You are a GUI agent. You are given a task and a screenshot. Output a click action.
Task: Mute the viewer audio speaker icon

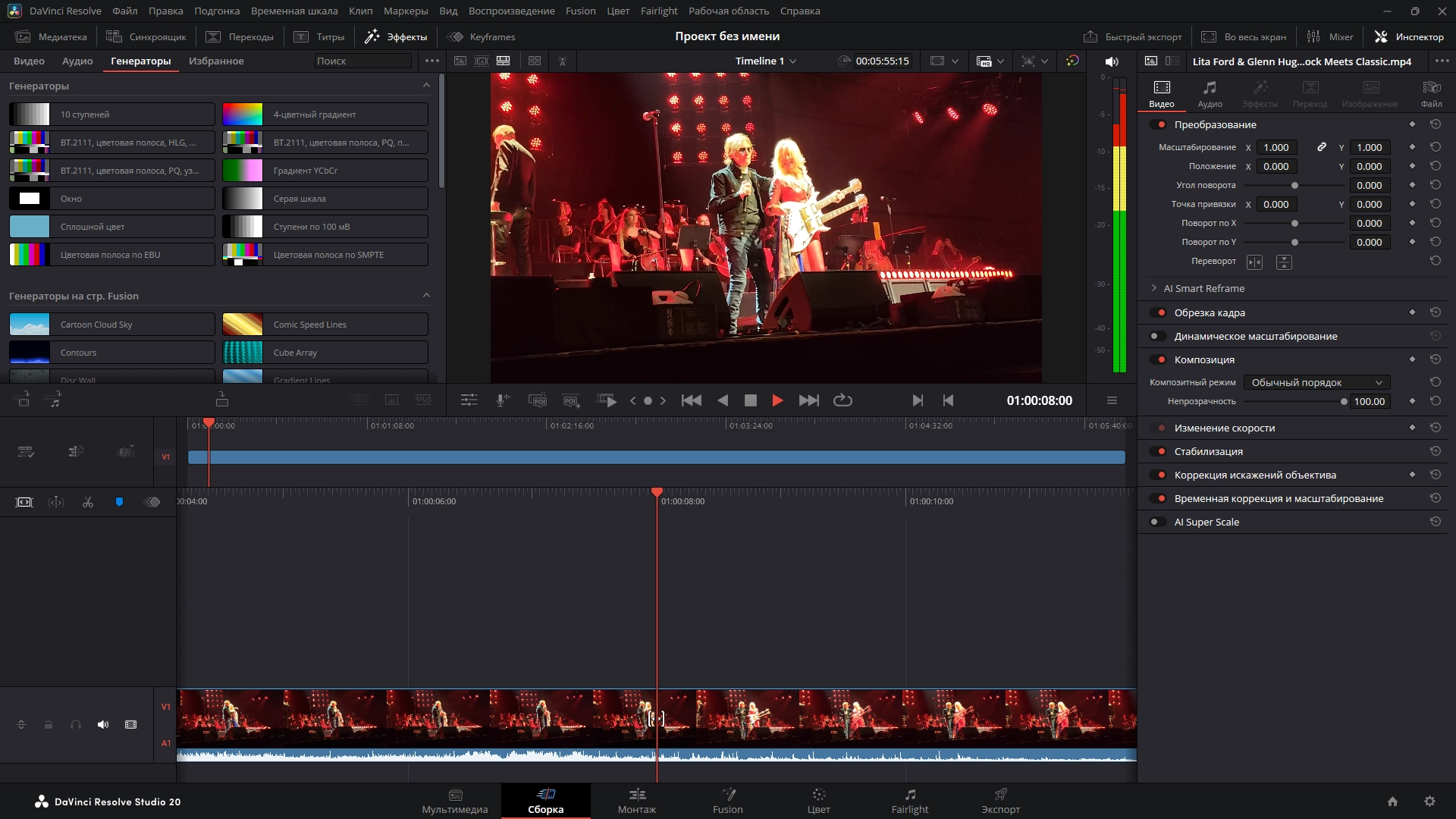[1112, 61]
